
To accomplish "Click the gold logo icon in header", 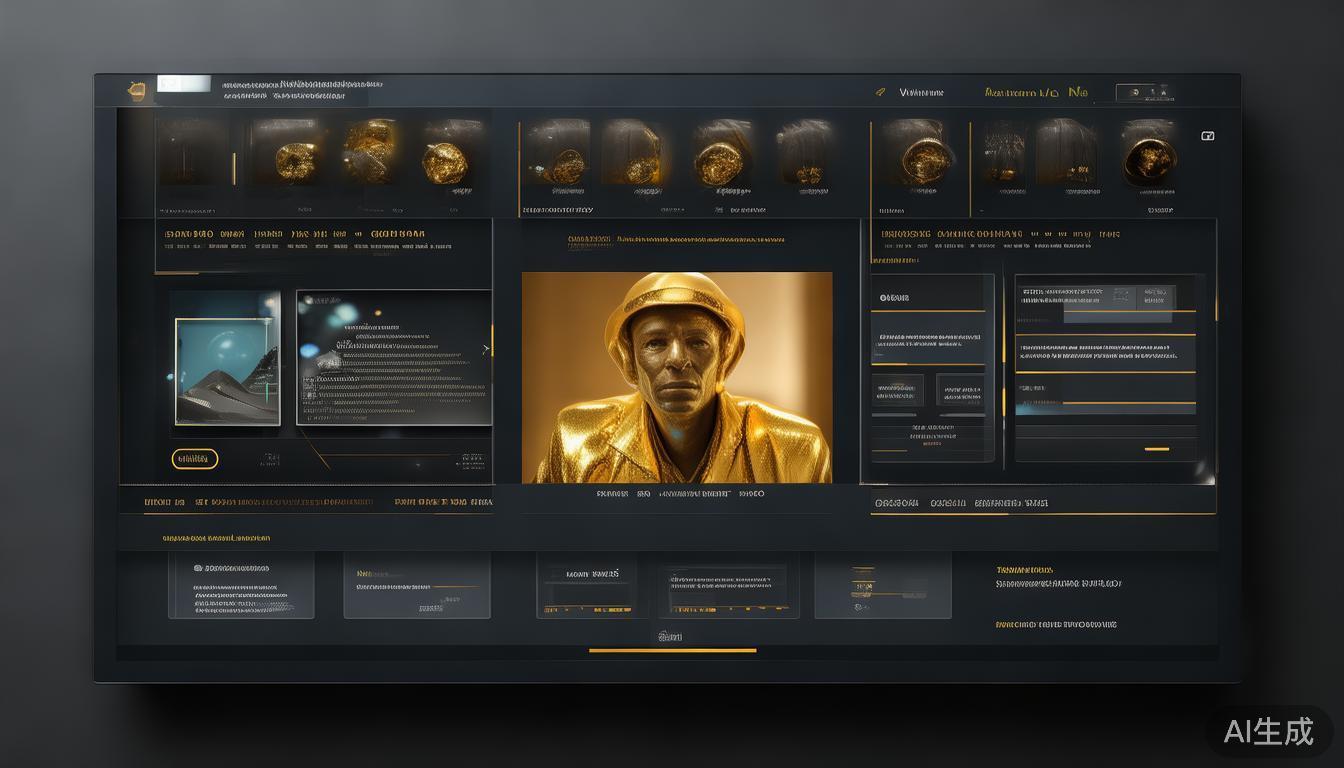I will pyautogui.click(x=137, y=91).
